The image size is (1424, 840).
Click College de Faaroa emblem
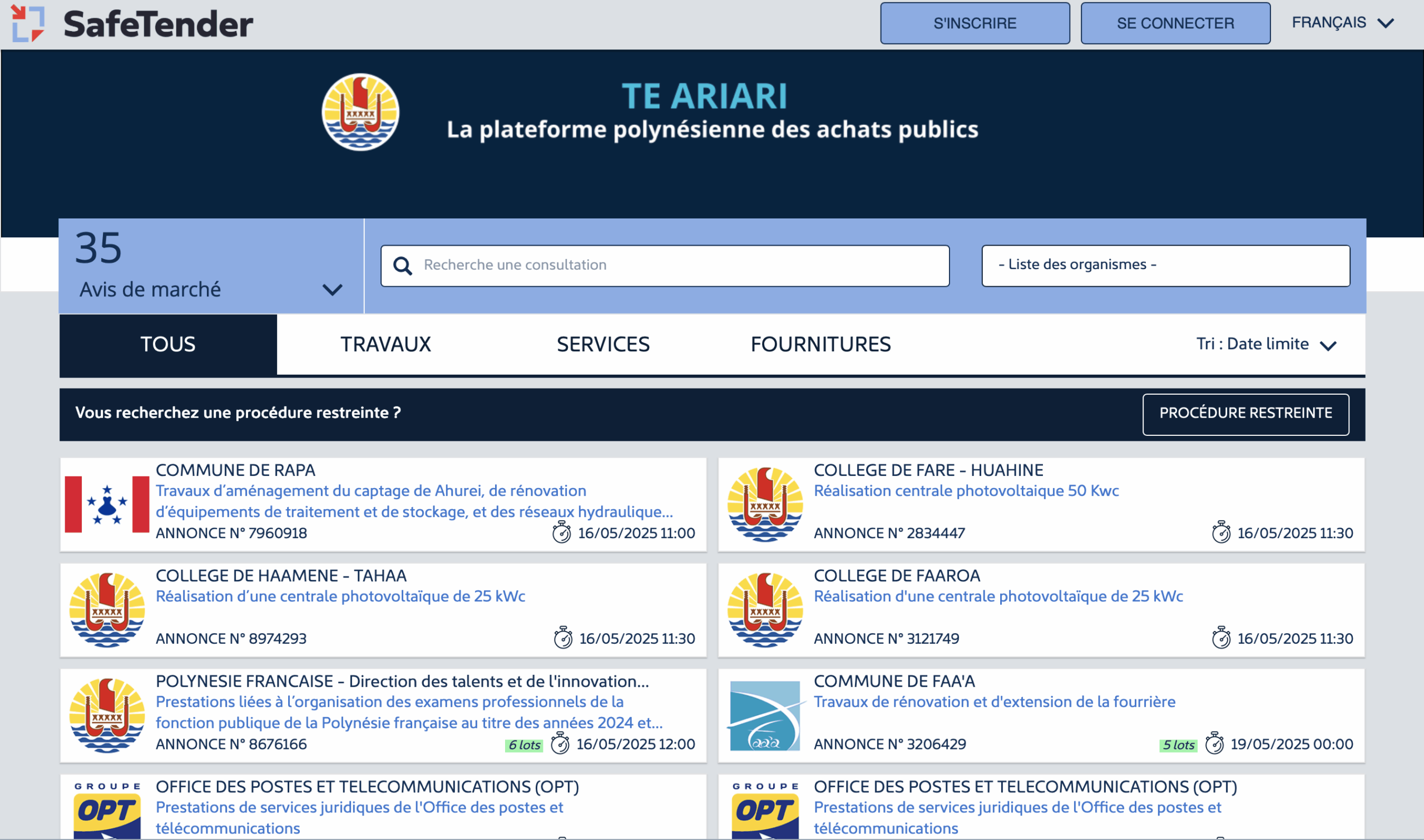[x=765, y=610]
